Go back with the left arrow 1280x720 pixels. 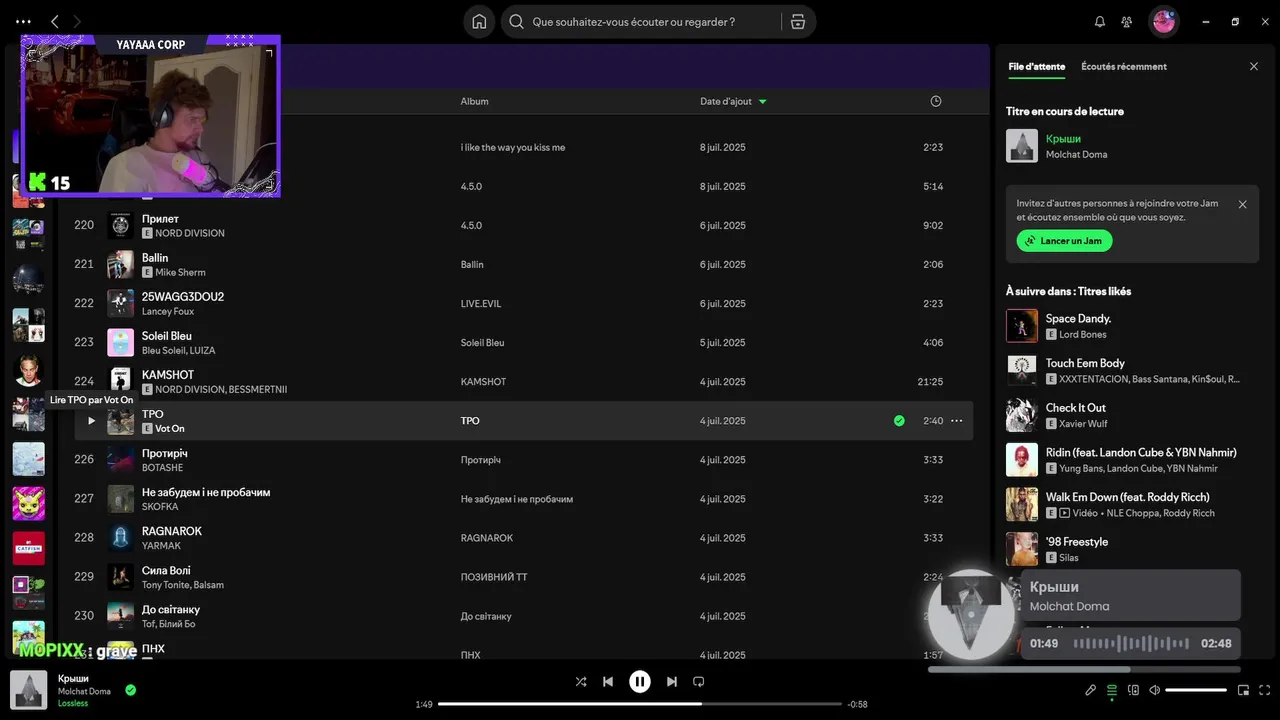(x=55, y=21)
